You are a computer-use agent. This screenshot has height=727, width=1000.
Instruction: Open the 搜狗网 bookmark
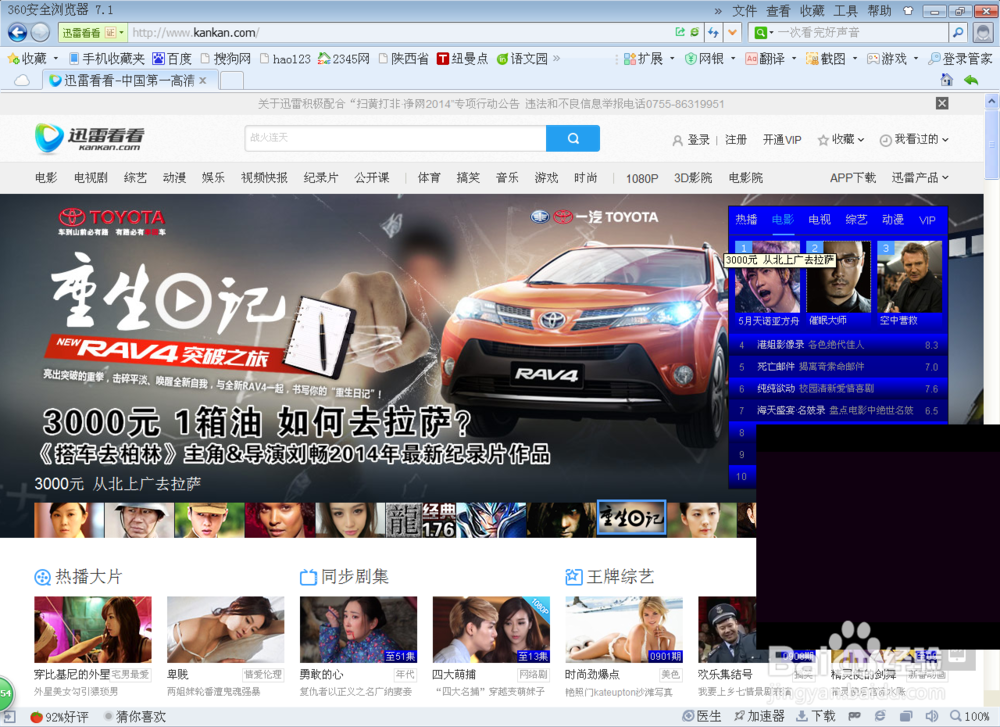coord(226,59)
